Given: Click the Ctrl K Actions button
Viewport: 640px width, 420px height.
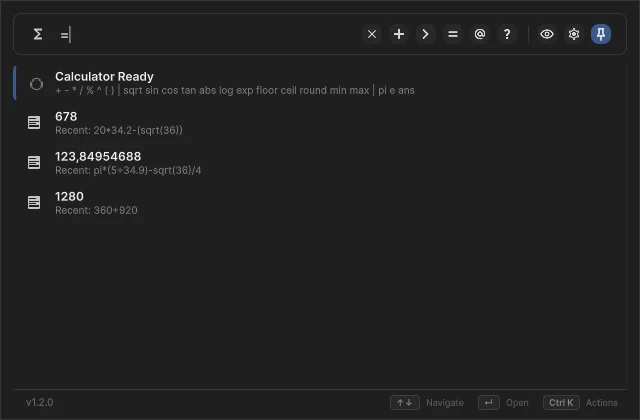Looking at the screenshot, I should click(561, 403).
